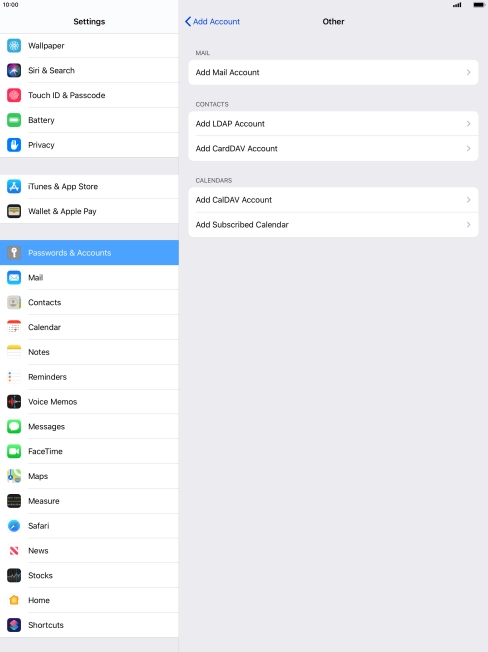Expand Add Subscribed Calendar chevron
488x652 pixels.
click(x=468, y=225)
